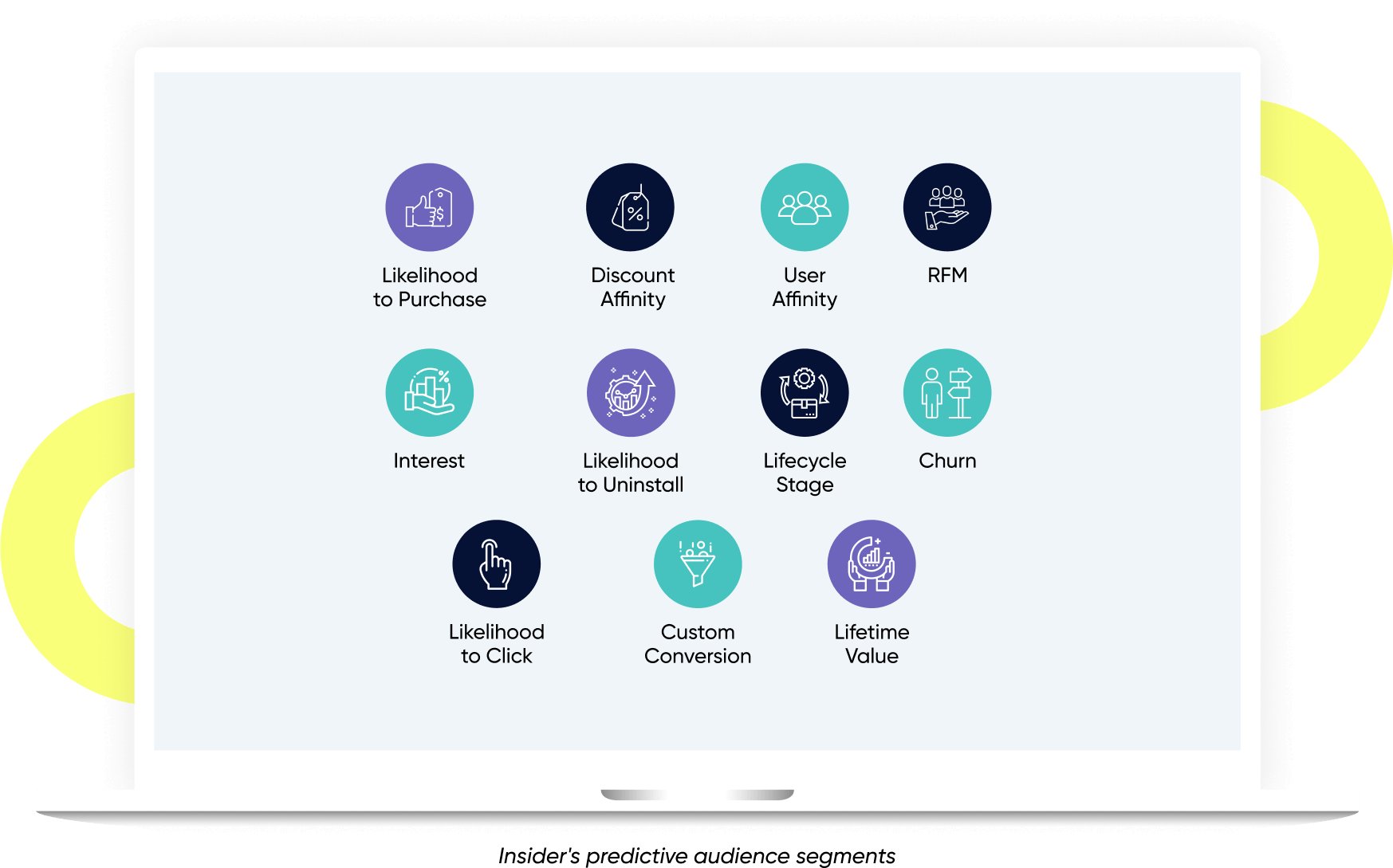Open the "Lifecycle Stage" text label
Viewport: 1393px width, 868px height.
click(x=805, y=473)
